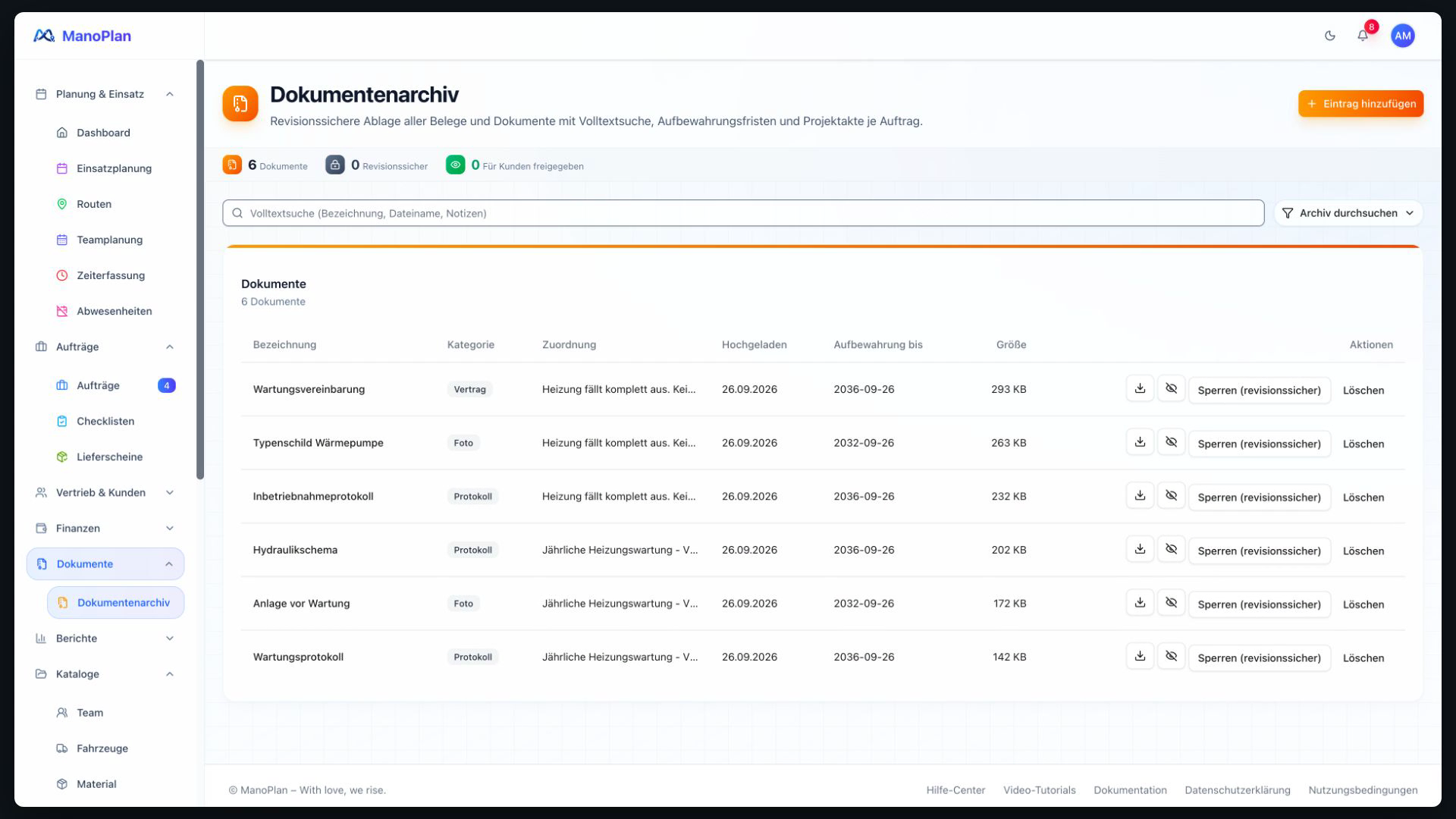1456x819 pixels.
Task: Download the Wartungsvereinbarung document
Action: 1140,388
